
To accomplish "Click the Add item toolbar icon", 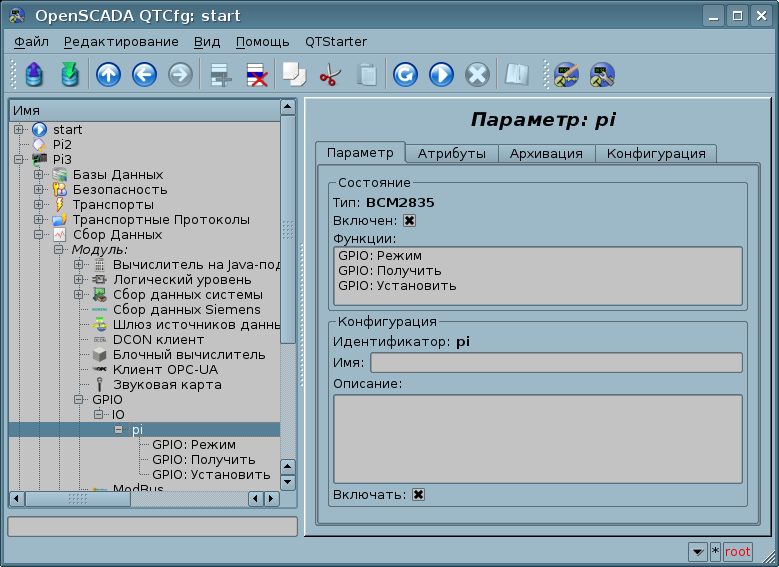I will [x=219, y=74].
